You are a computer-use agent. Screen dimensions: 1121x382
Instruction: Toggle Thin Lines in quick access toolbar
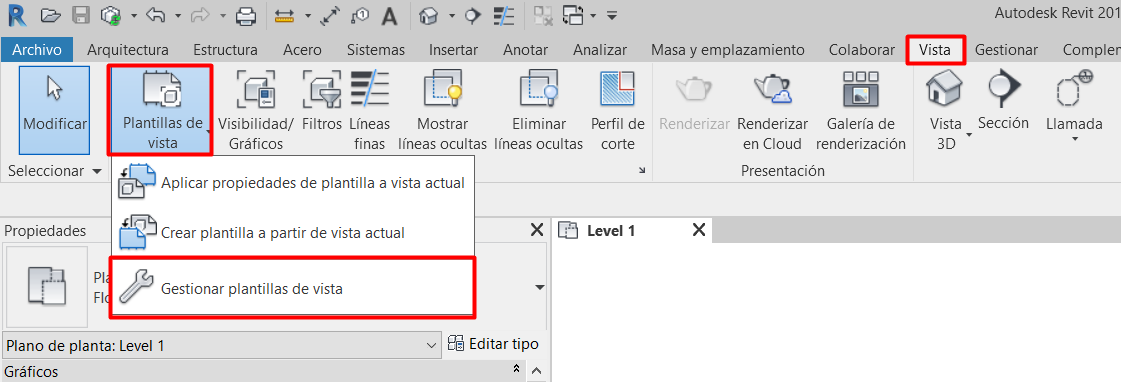505,15
